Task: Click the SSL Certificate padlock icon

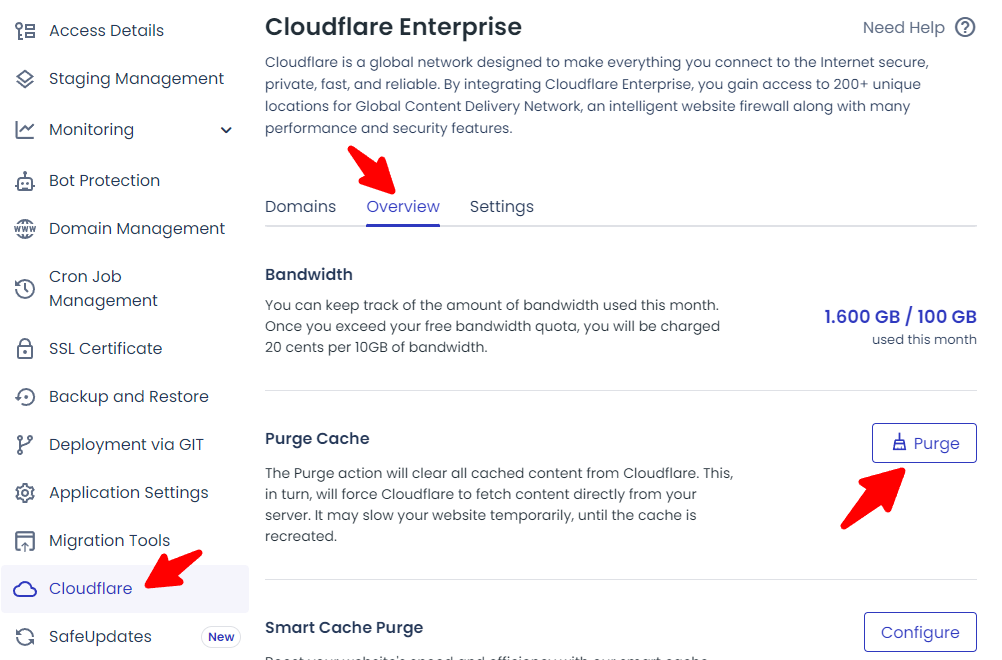Action: pyautogui.click(x=25, y=349)
